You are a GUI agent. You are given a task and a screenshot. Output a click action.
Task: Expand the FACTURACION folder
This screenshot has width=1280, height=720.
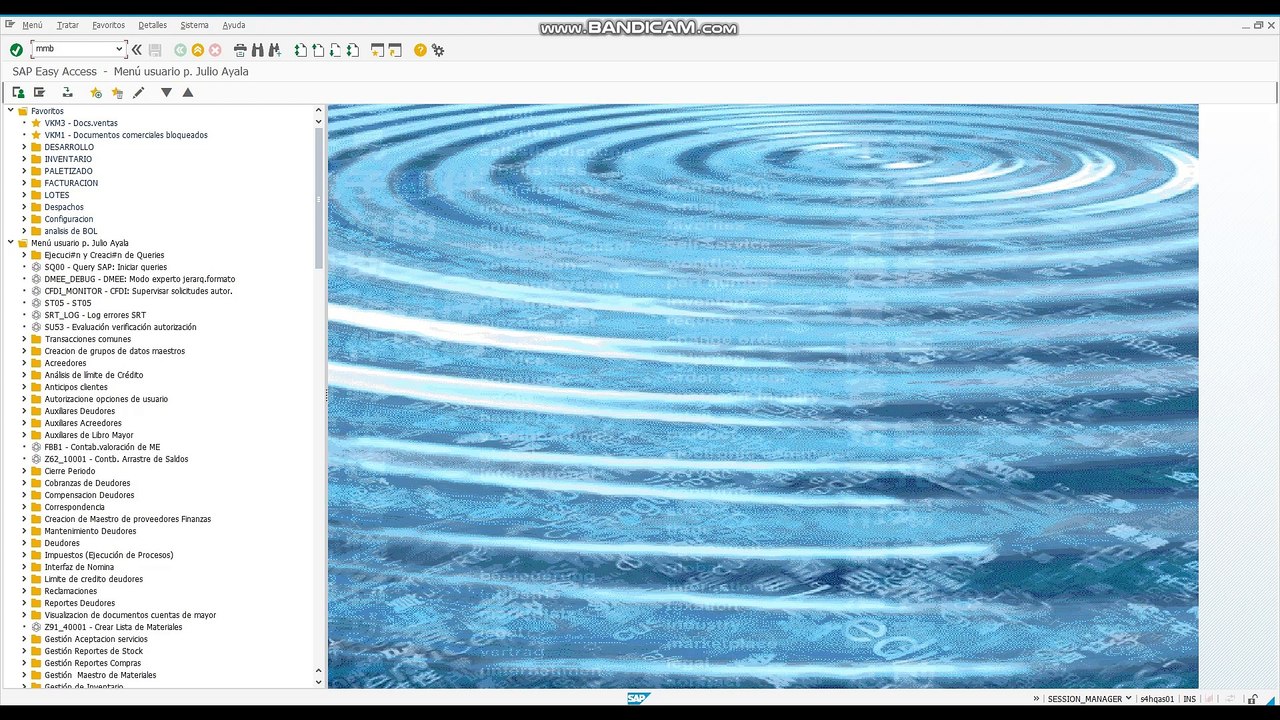pyautogui.click(x=24, y=183)
